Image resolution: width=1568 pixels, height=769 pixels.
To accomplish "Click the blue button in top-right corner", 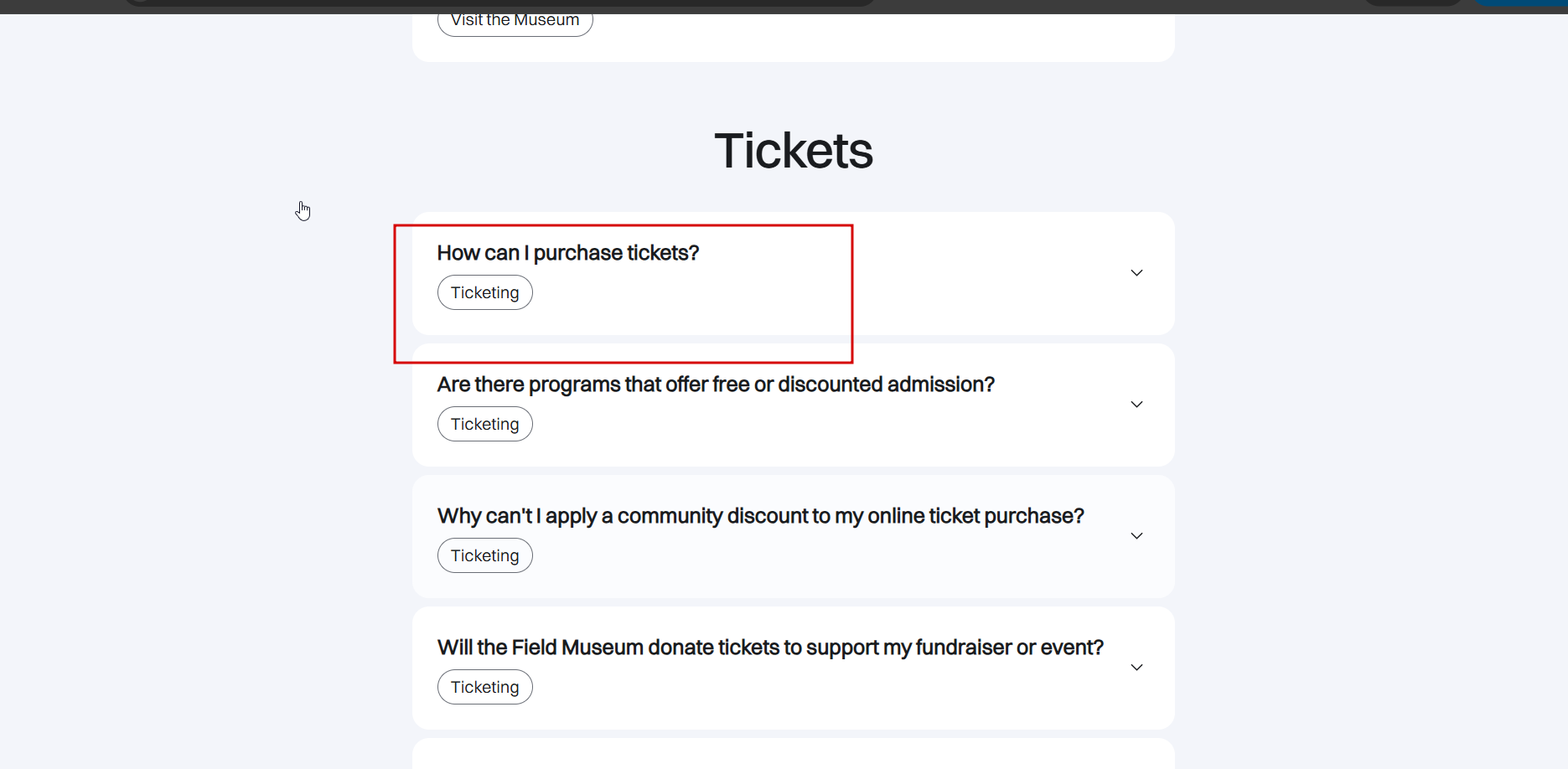I will pos(1521,3).
